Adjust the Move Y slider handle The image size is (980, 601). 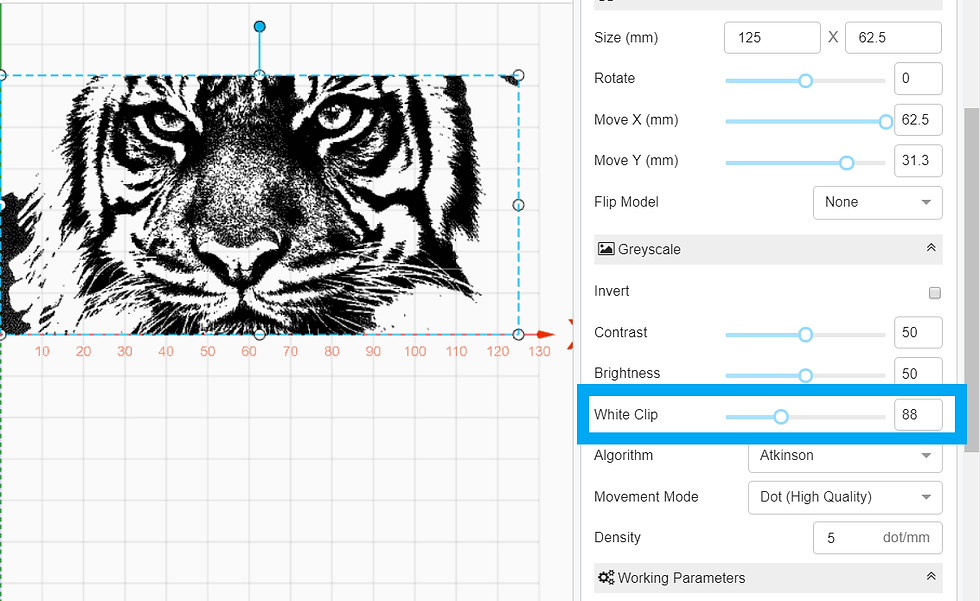846,163
